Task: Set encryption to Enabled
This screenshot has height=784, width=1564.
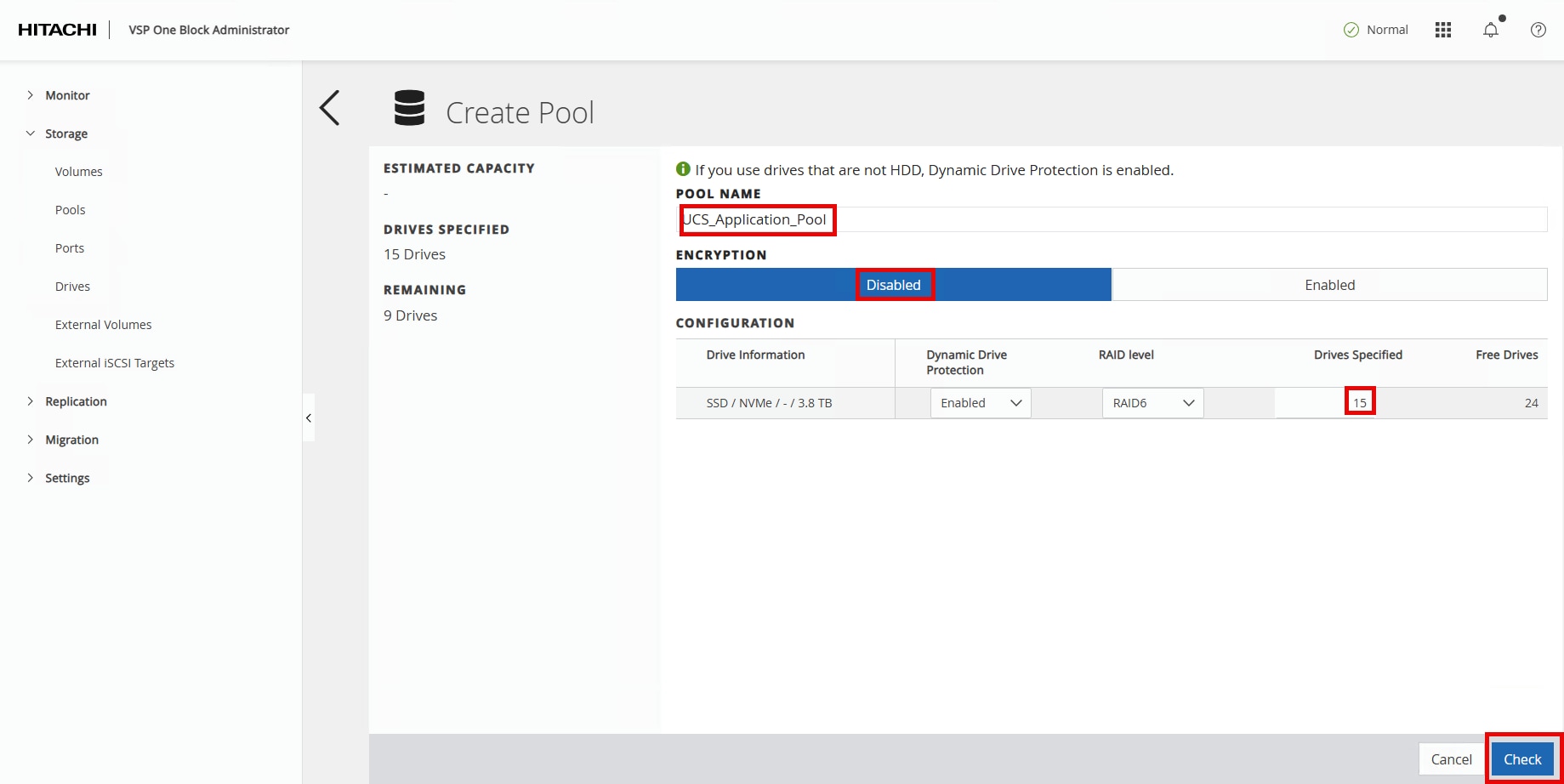Action: 1329,285
